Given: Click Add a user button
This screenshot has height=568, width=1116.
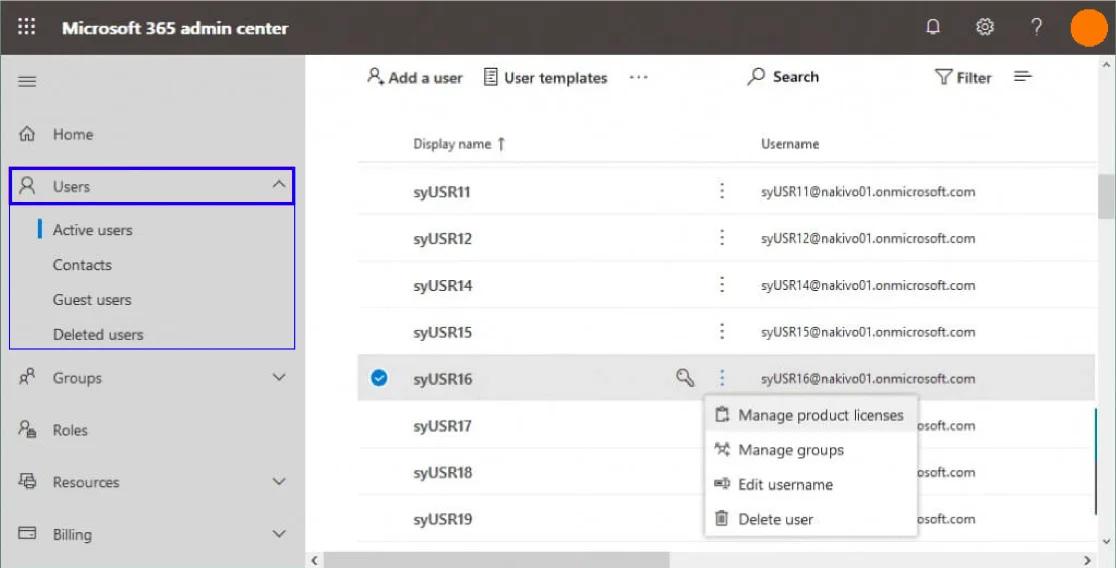Looking at the screenshot, I should click(415, 77).
